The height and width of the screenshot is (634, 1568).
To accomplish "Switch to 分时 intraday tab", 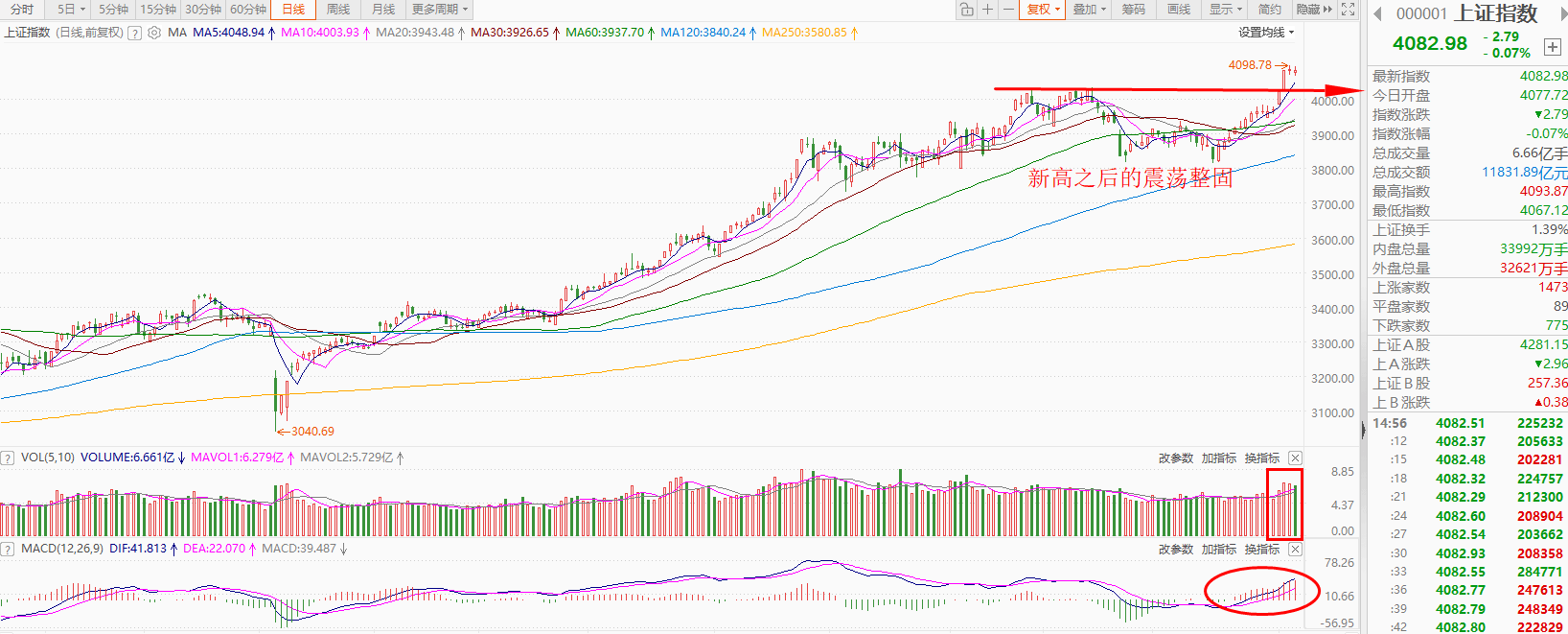I will (x=22, y=10).
